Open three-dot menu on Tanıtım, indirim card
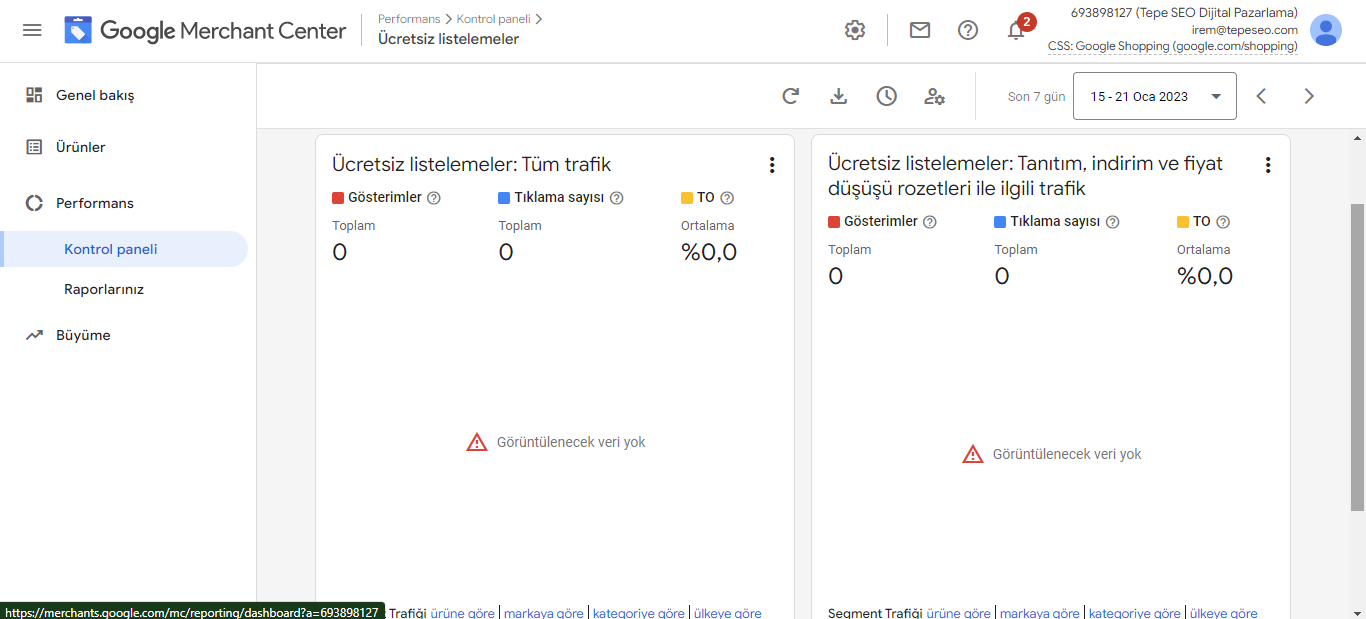Image resolution: width=1366 pixels, height=619 pixels. 1267,166
